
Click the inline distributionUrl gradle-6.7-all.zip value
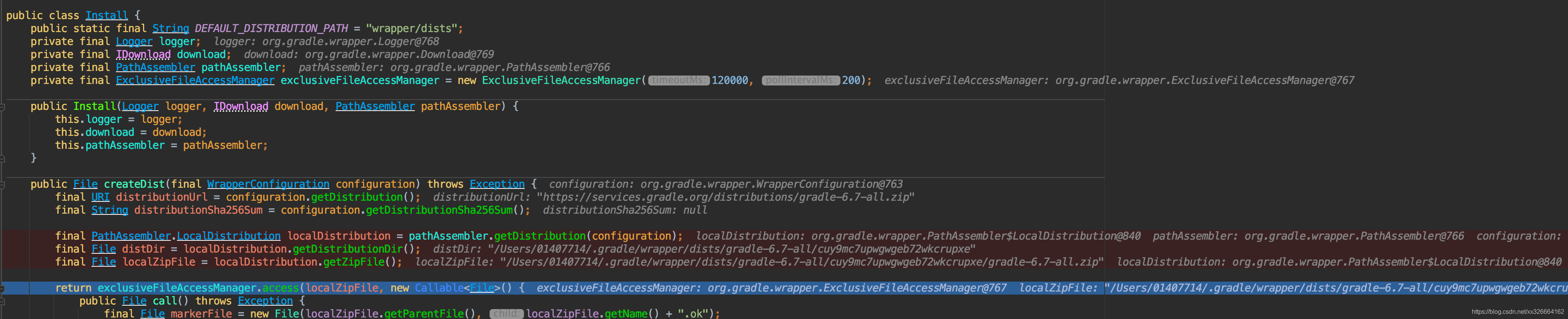[726, 197]
